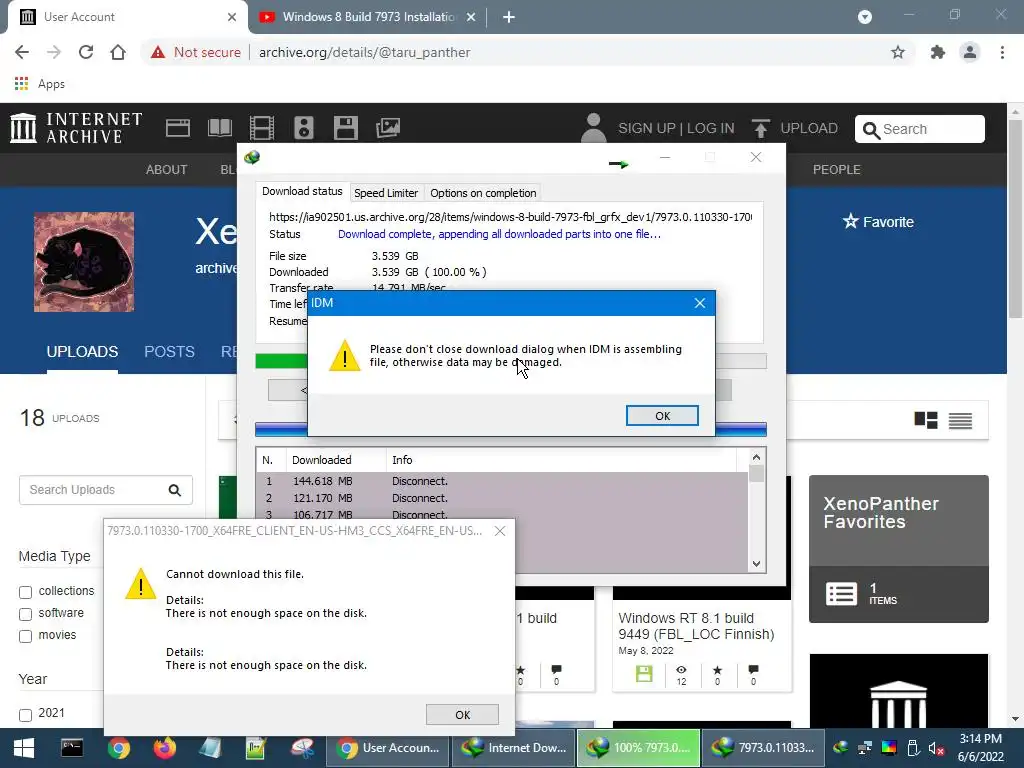Select the Download status tab
1024x768 pixels.
[x=302, y=191]
